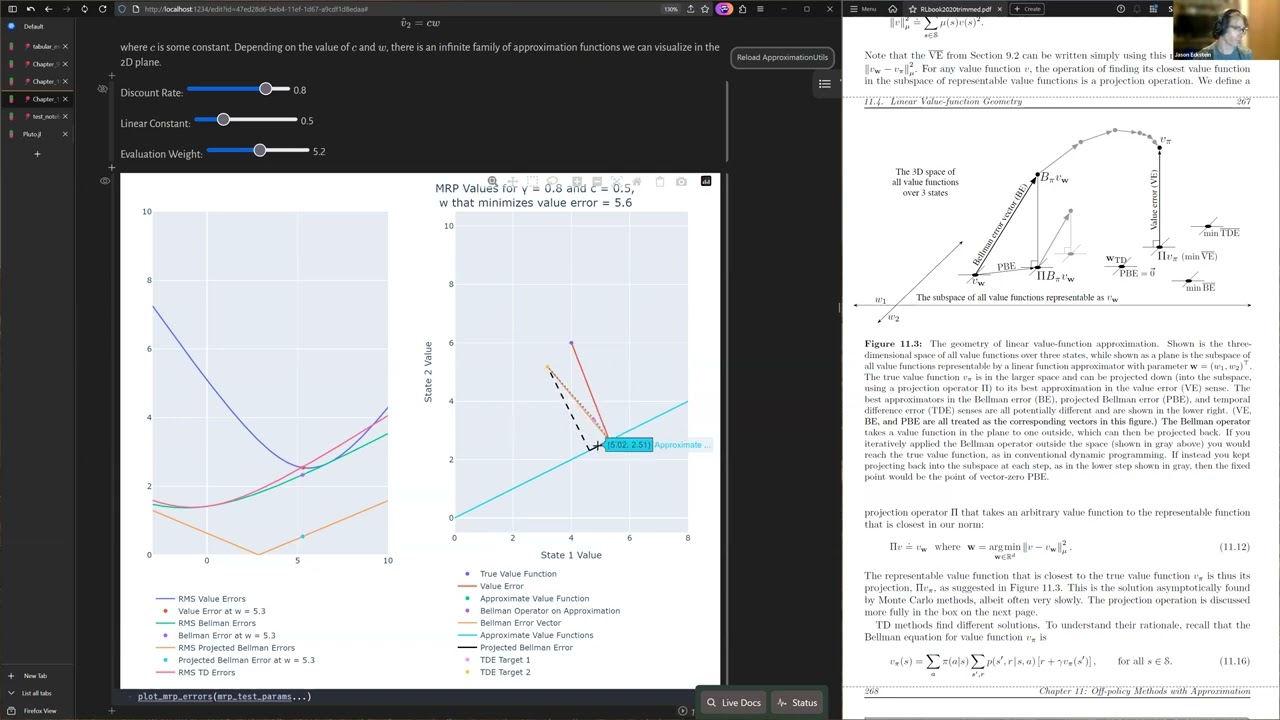Toggle TDE Target 1 legend entry

[494, 660]
